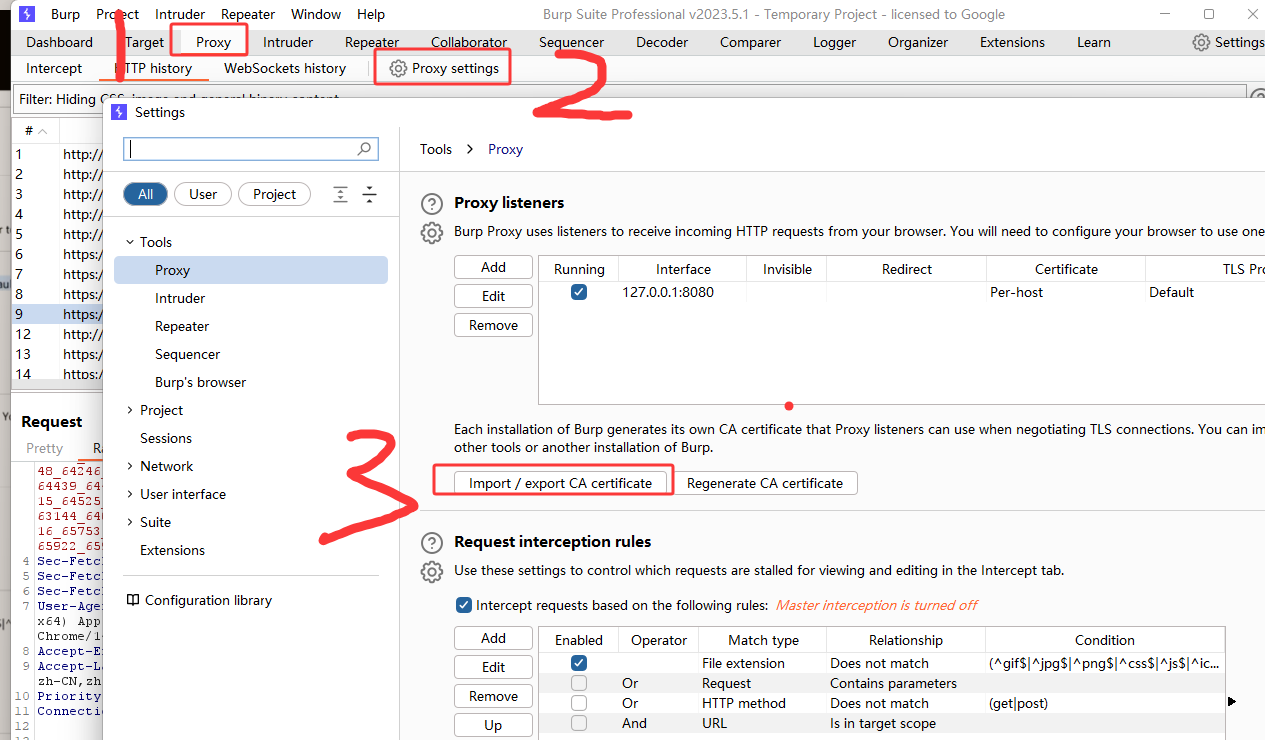Image resolution: width=1265 pixels, height=740 pixels.
Task: Click Edit button for interception rules
Action: tap(493, 667)
